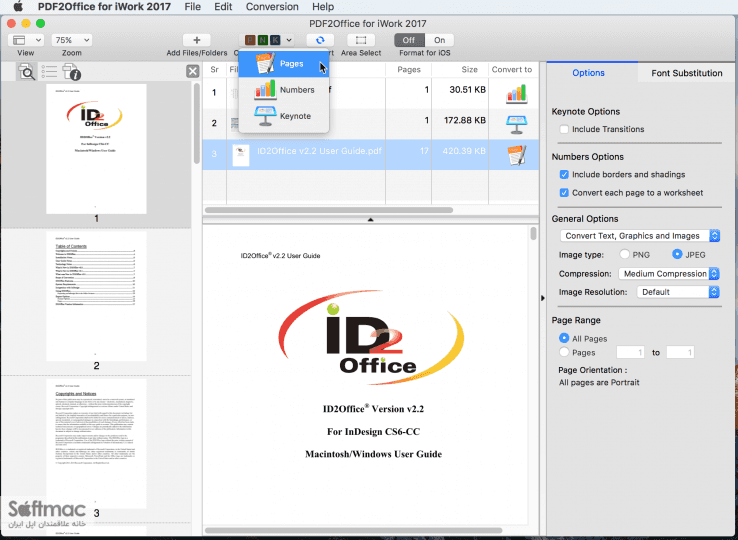Close the thumbnail sidebar with X button

[193, 71]
